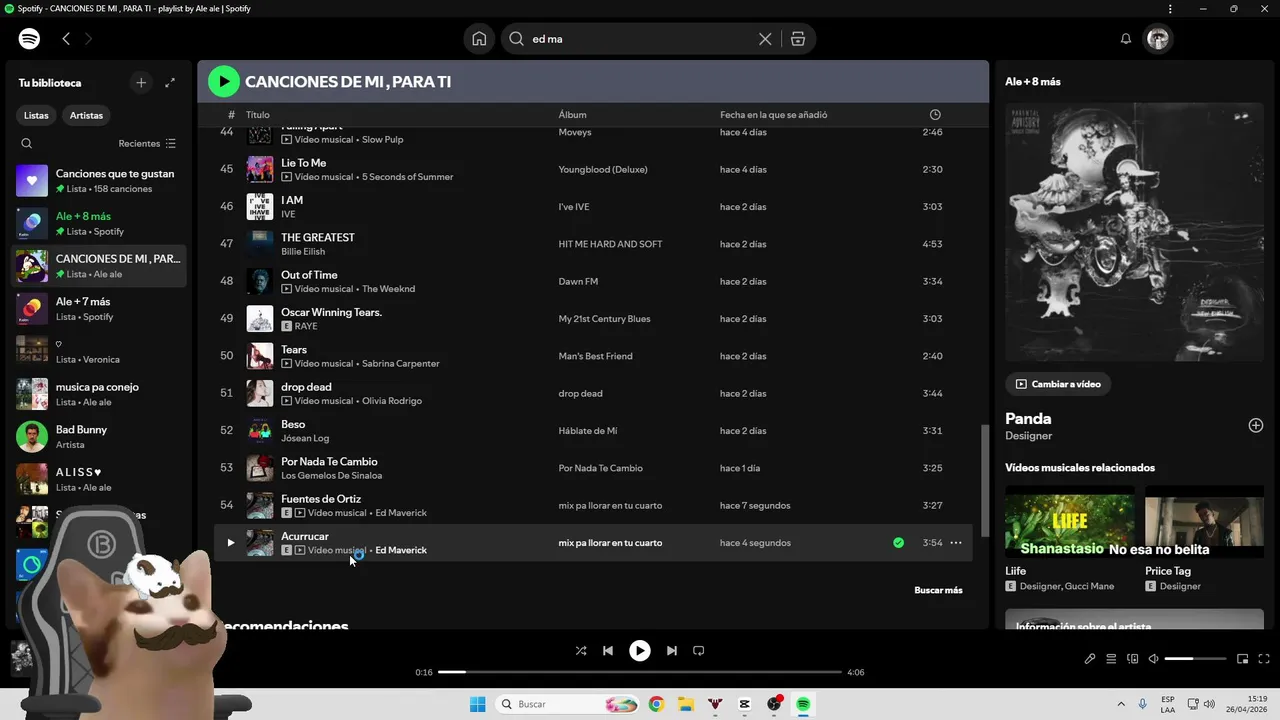Open Ale + 8 más in library
Viewport: 1280px width, 720px height.
(98, 223)
